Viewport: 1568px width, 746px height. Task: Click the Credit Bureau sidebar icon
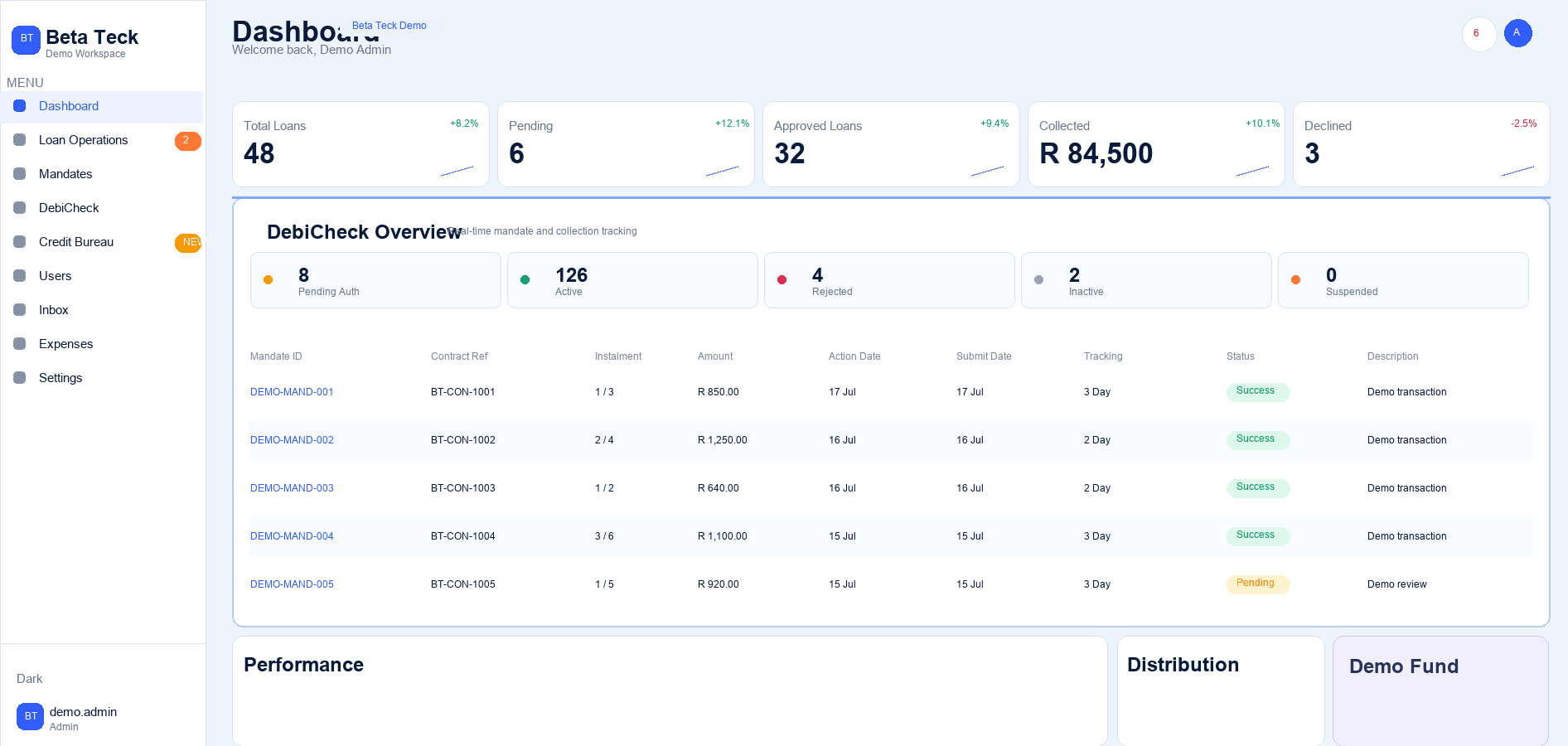click(x=20, y=242)
